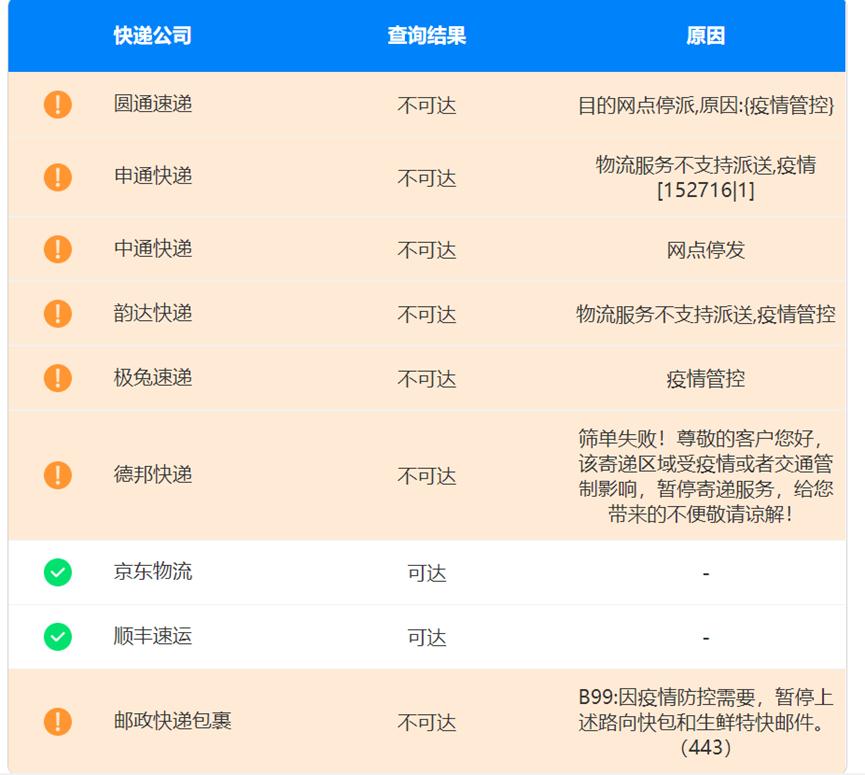Click the warning icon for 邮政快递包裹
This screenshot has height=775, width=865.
[58, 721]
